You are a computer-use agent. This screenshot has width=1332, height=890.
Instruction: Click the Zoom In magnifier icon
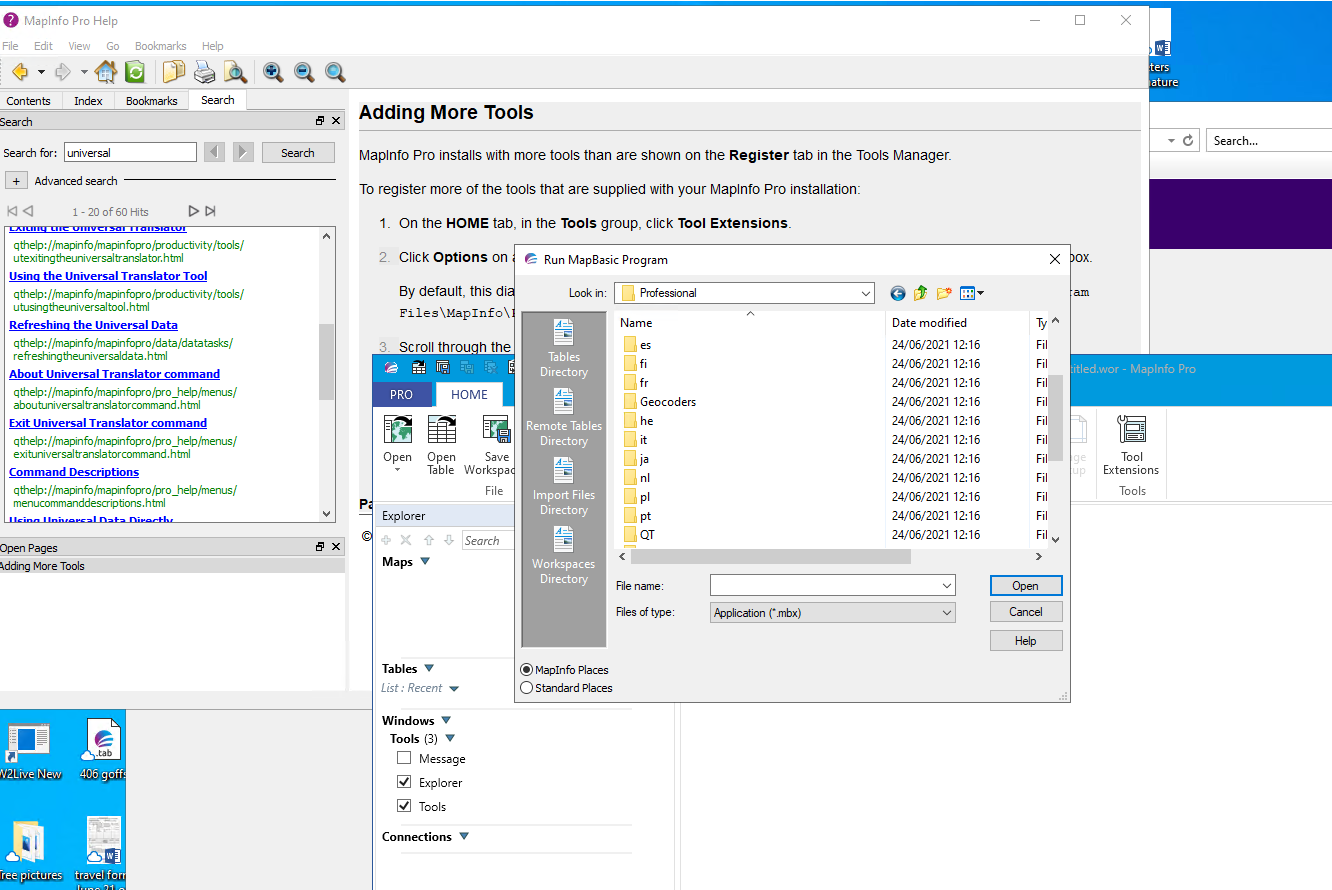click(273, 72)
